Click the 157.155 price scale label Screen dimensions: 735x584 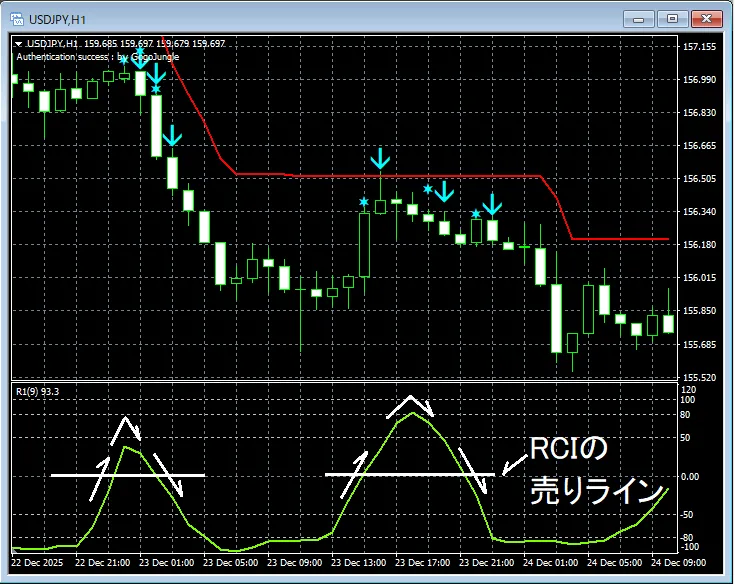(x=698, y=47)
